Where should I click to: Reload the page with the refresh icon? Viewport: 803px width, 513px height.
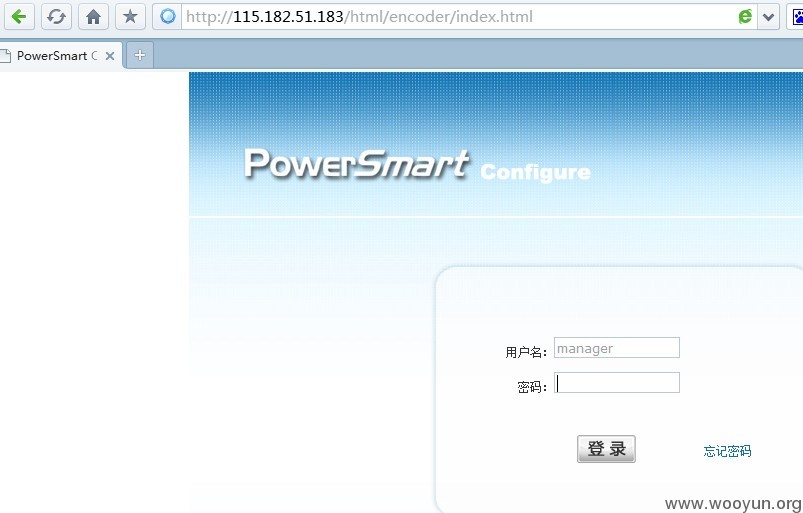pyautogui.click(x=56, y=17)
